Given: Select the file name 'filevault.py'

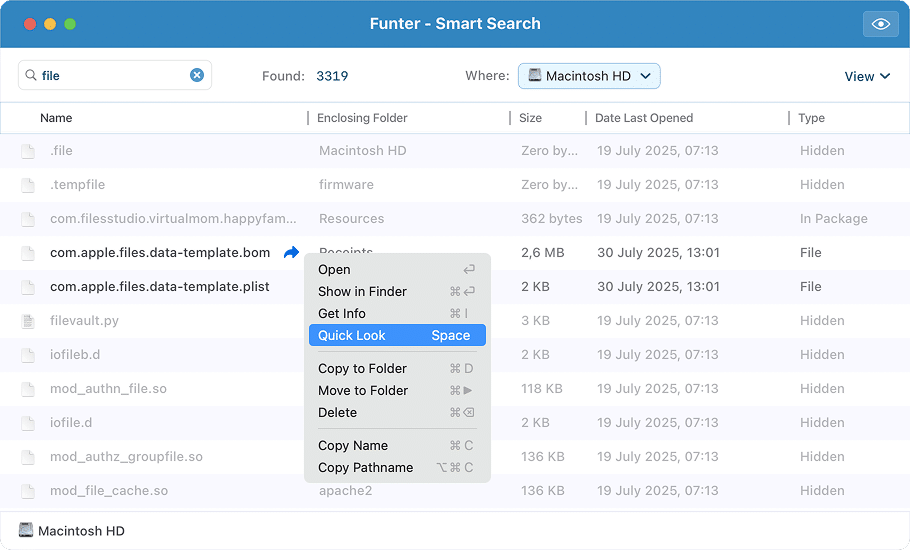Looking at the screenshot, I should coord(84,320).
